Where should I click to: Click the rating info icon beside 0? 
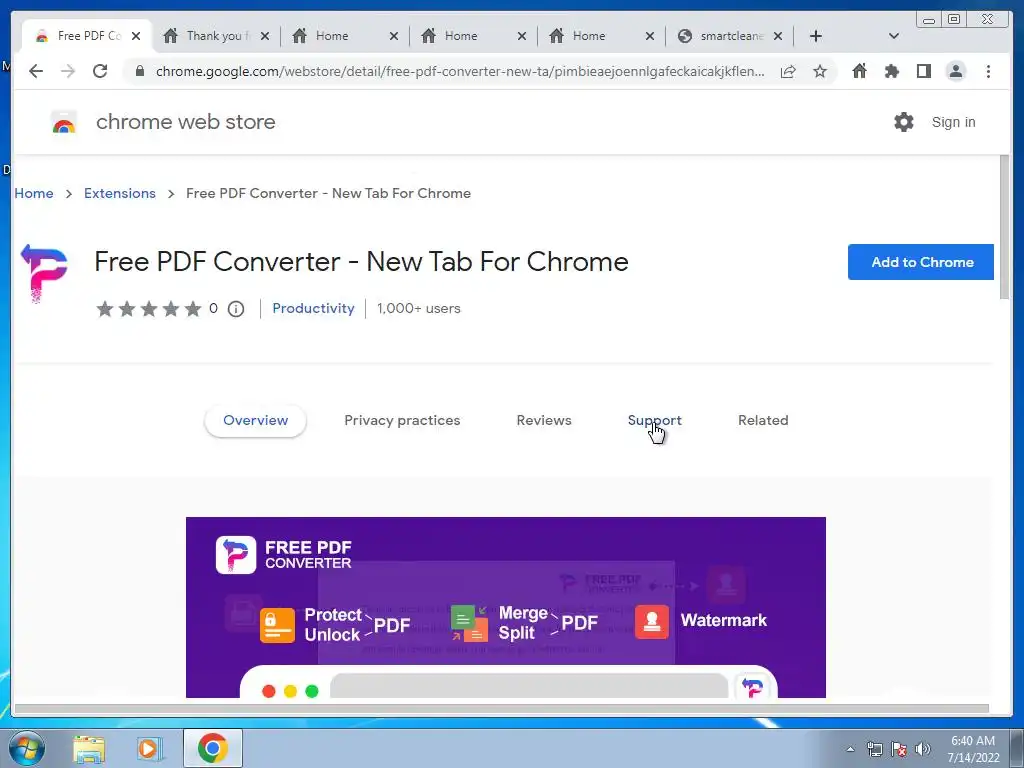click(236, 309)
